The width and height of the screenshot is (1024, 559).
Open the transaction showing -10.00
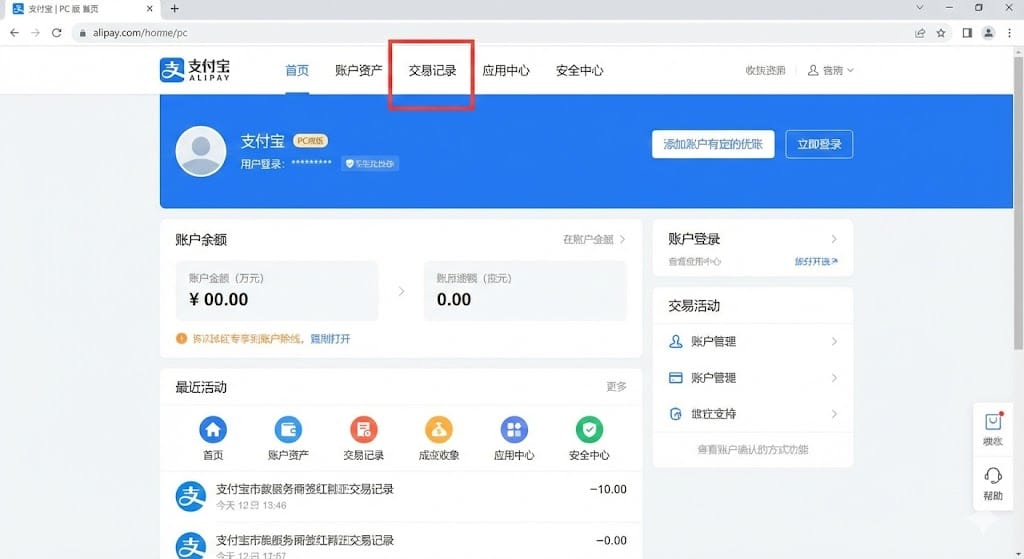coord(401,496)
